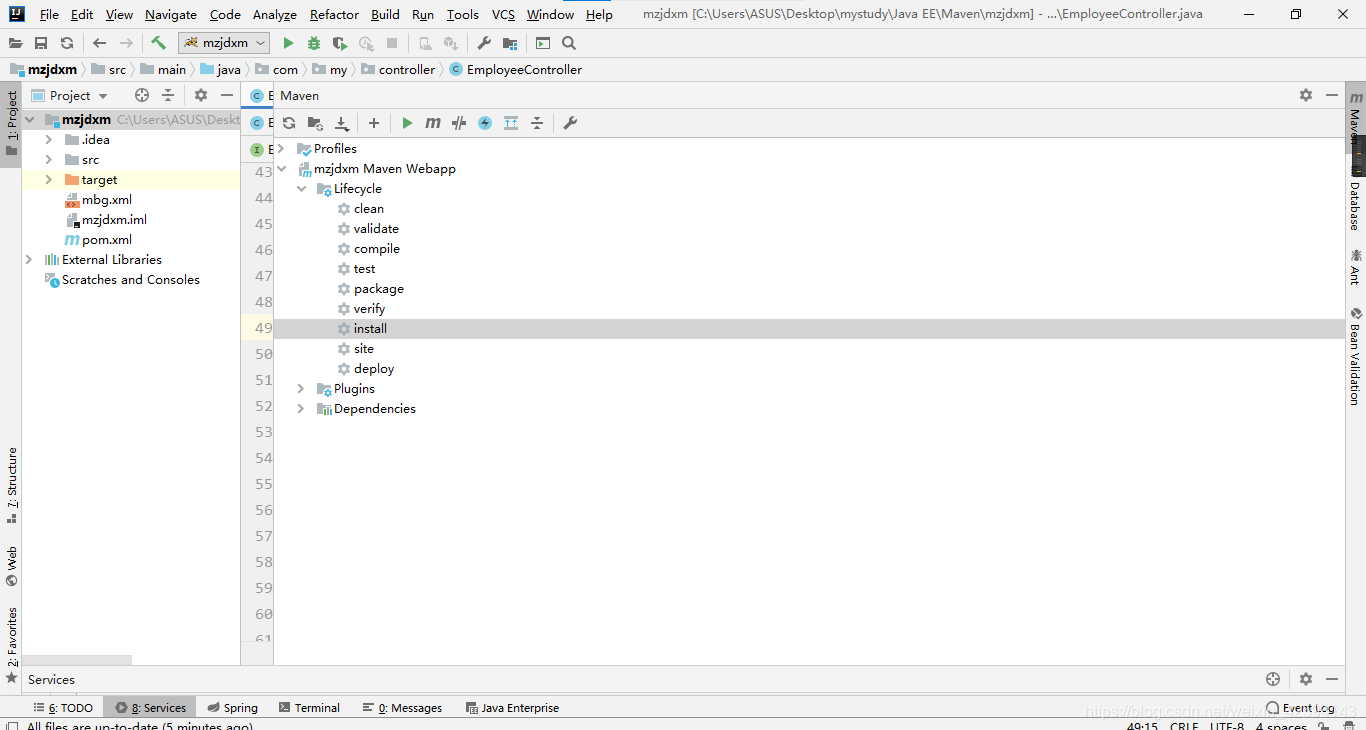Expand the src folder

click(48, 160)
